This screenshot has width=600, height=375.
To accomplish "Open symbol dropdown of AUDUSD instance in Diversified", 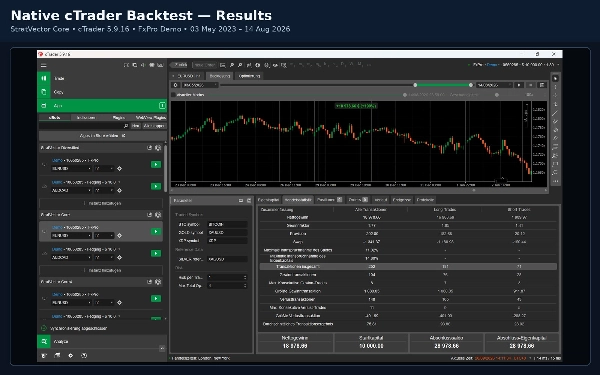I will [72, 190].
